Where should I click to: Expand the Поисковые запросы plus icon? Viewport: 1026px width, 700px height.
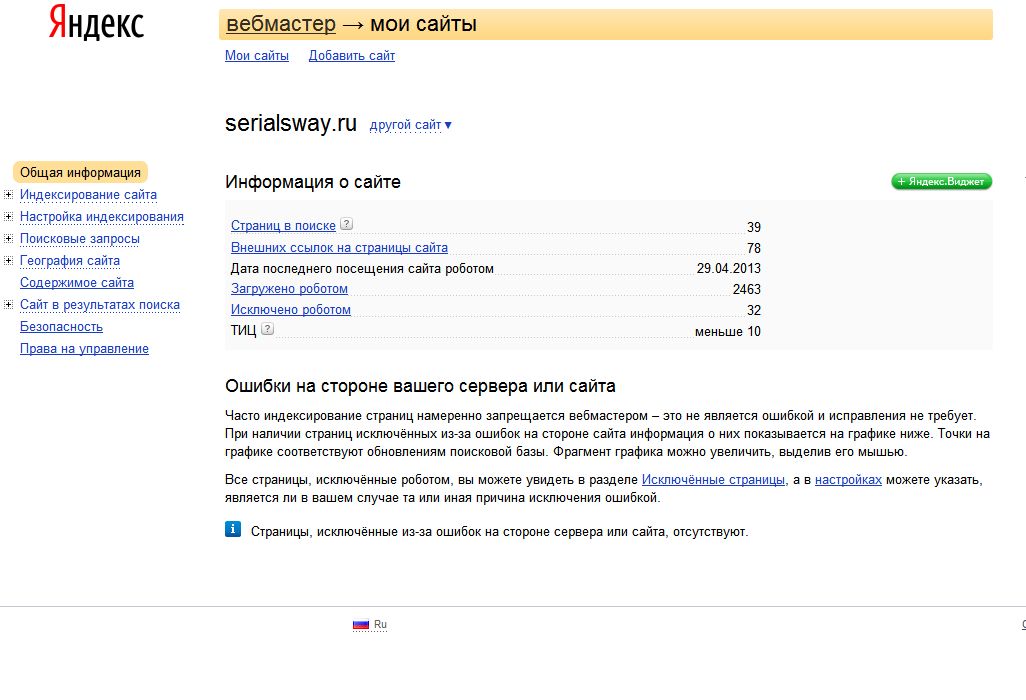click(8, 239)
